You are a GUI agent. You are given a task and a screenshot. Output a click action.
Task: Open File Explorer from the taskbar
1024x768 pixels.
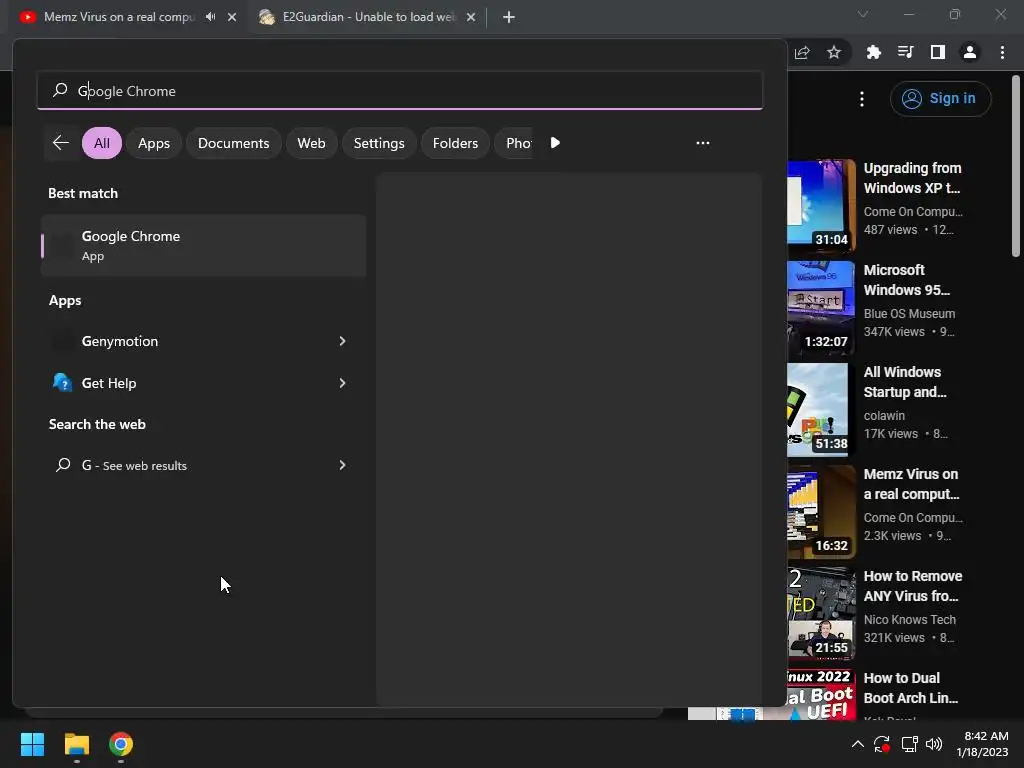(x=76, y=744)
